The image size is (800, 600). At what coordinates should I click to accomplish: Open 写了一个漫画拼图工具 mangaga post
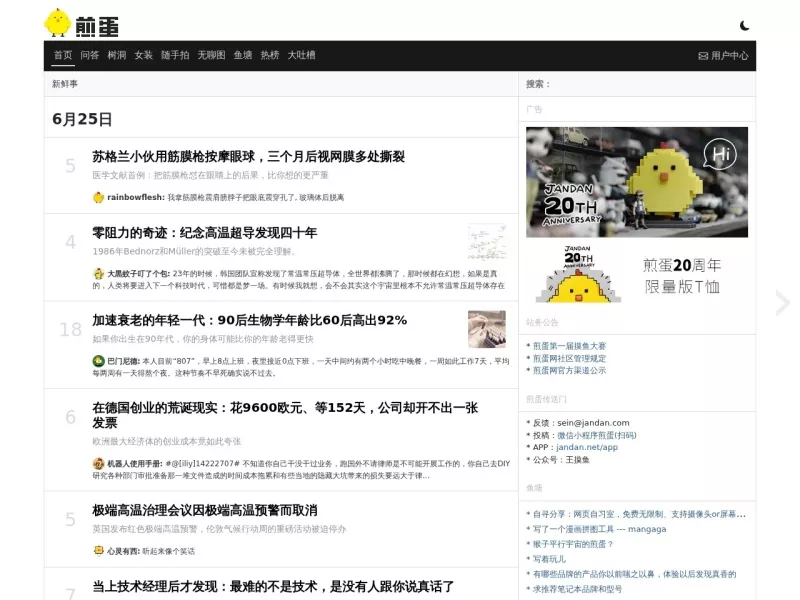pos(599,529)
